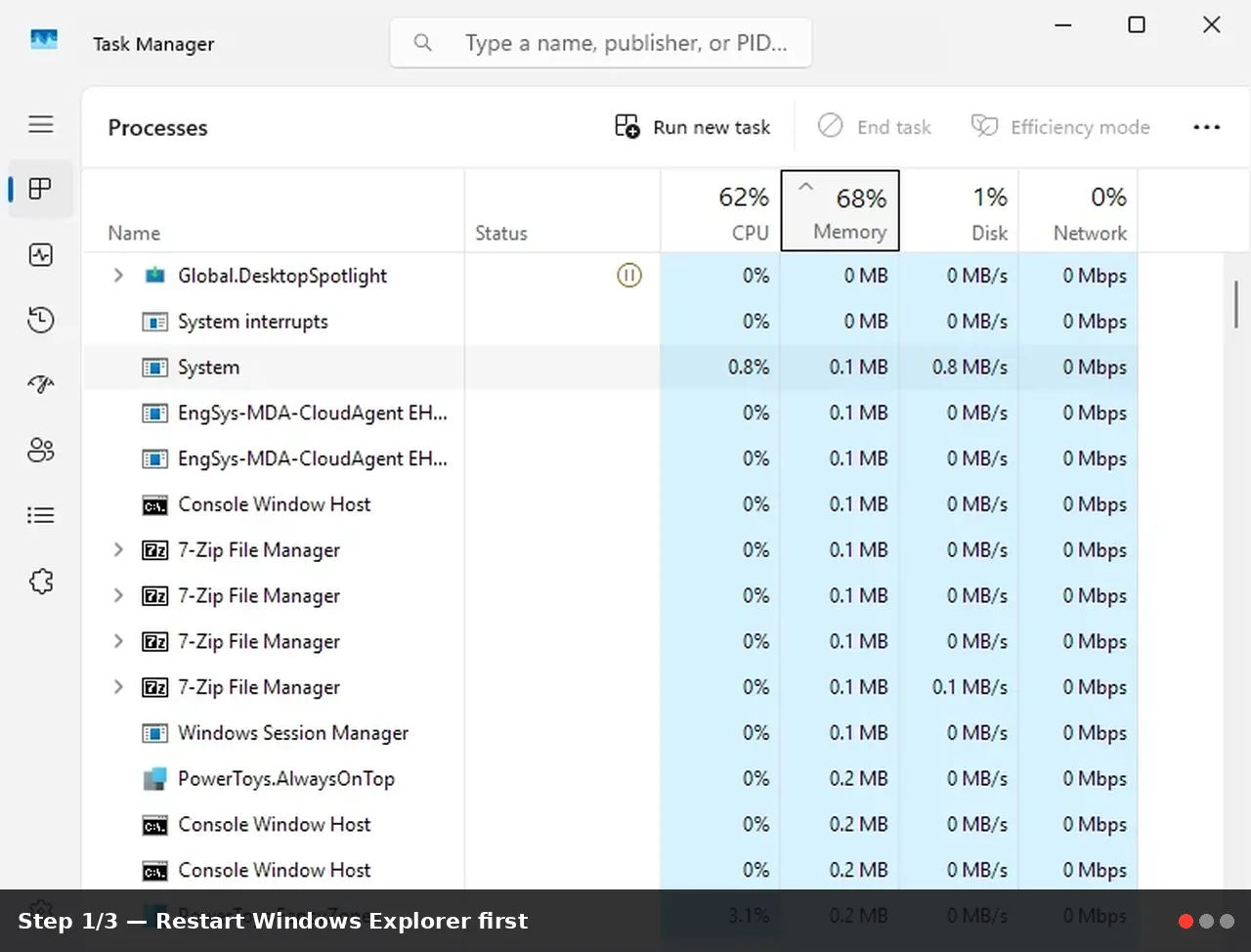Click the 0.8 MB/s disk value for System
The image size is (1251, 952).
pyautogui.click(x=970, y=368)
